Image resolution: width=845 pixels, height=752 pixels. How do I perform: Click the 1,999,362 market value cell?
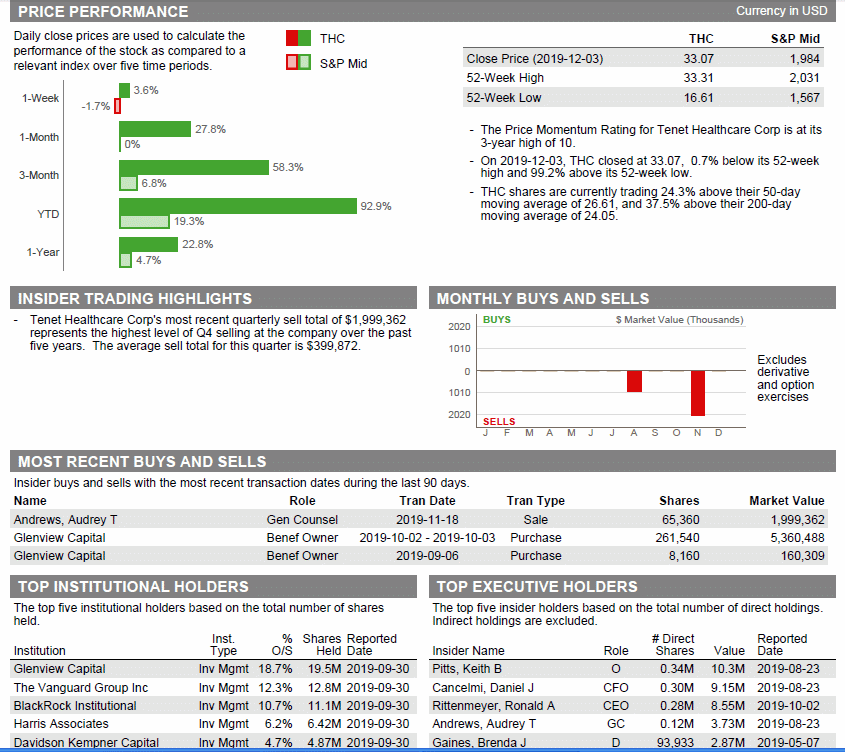(798, 520)
